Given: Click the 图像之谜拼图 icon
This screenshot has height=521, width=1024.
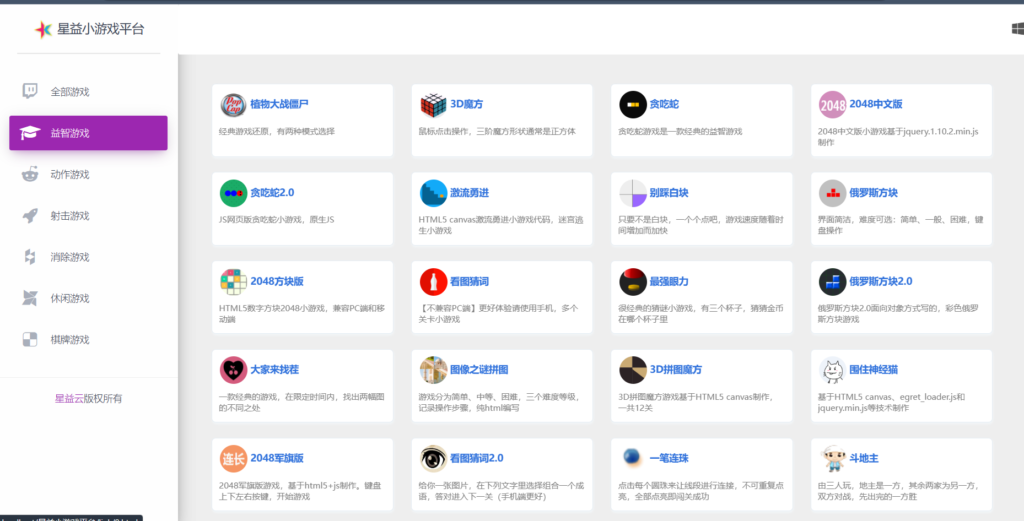Looking at the screenshot, I should (433, 370).
